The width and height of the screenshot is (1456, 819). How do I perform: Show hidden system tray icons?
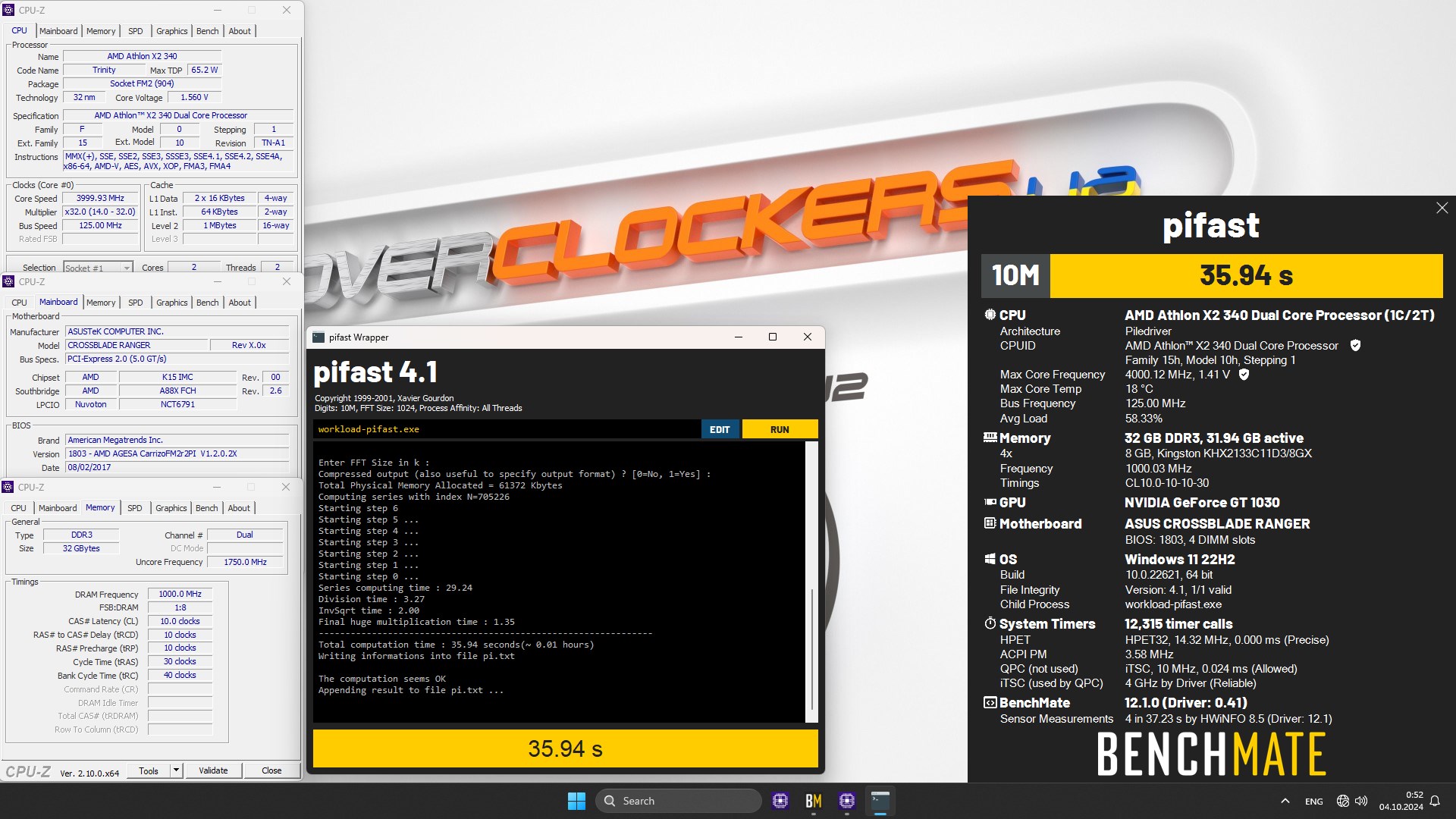[1285, 801]
